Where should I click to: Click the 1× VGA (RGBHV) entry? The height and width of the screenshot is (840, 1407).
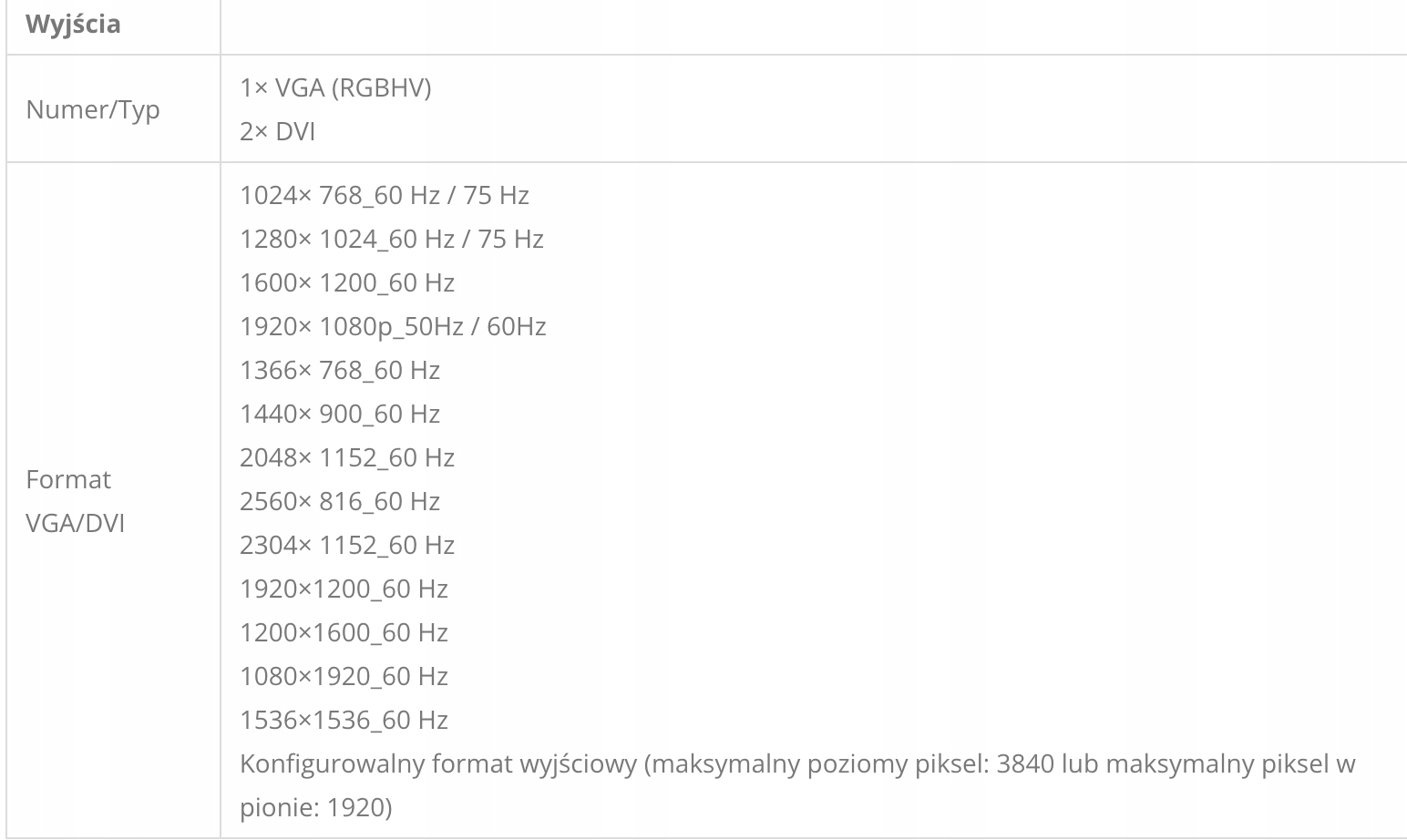point(335,87)
